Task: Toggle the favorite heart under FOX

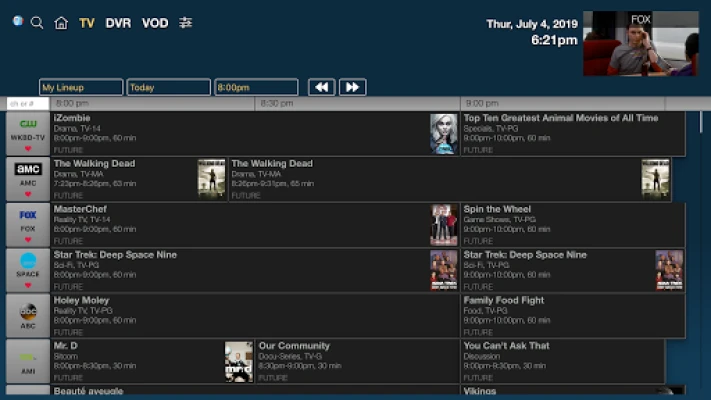Action: click(28, 240)
